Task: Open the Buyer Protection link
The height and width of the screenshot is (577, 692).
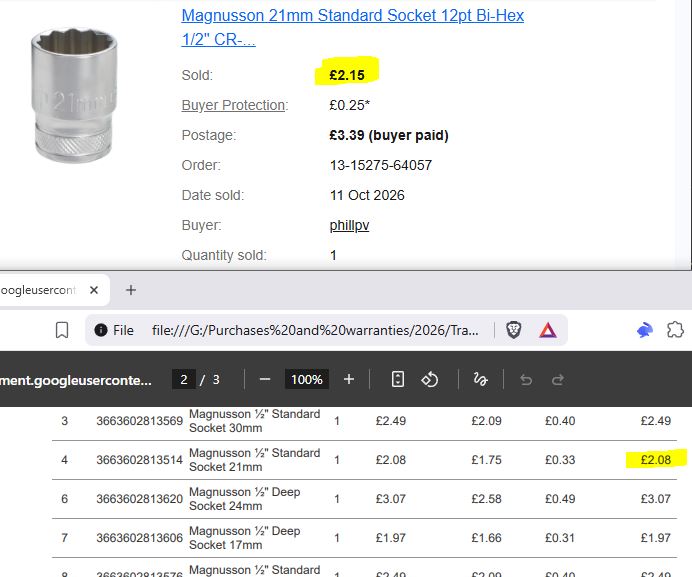Action: click(234, 105)
